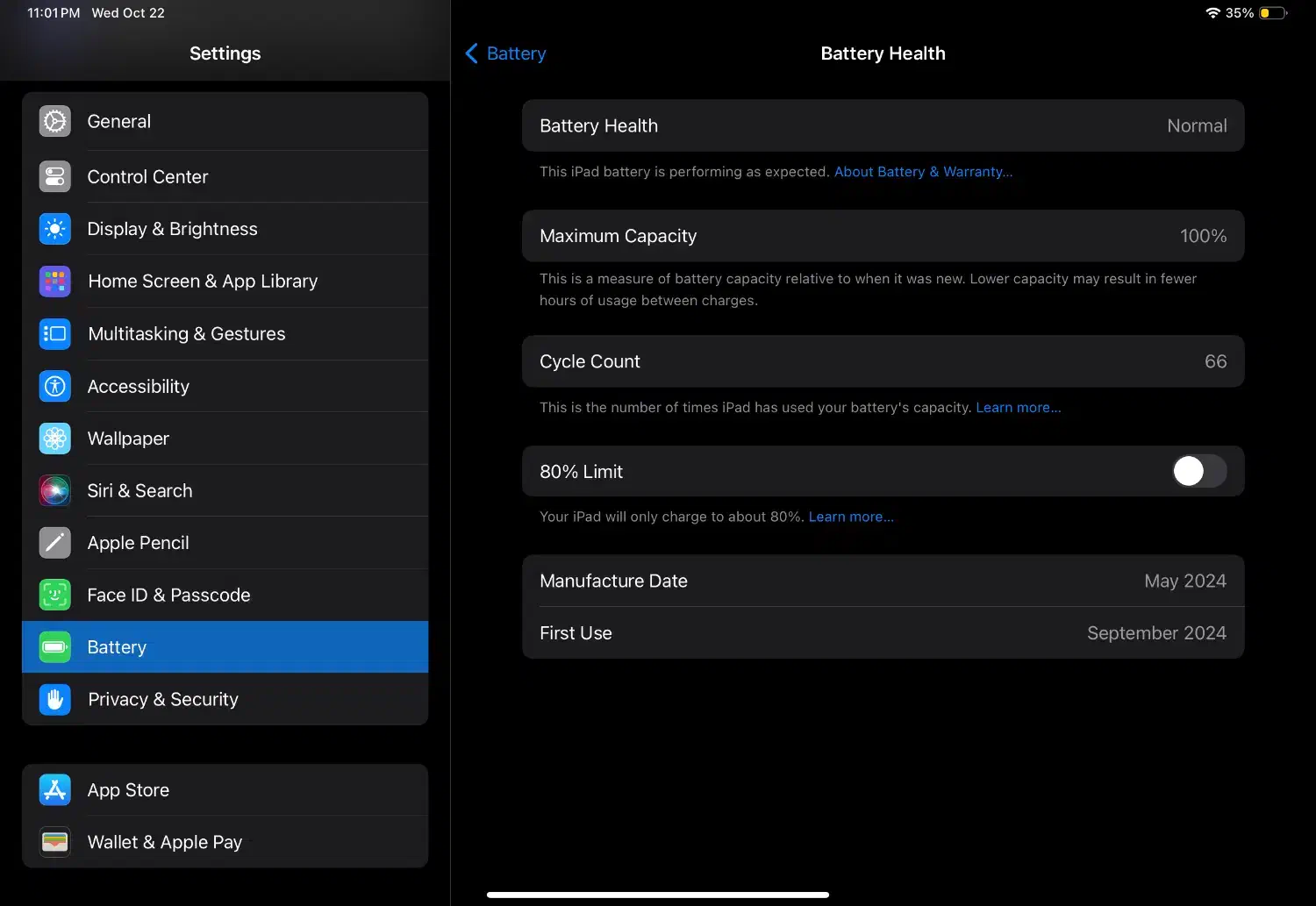Viewport: 1316px width, 906px height.
Task: Tap the May 2024 value
Action: [1185, 581]
